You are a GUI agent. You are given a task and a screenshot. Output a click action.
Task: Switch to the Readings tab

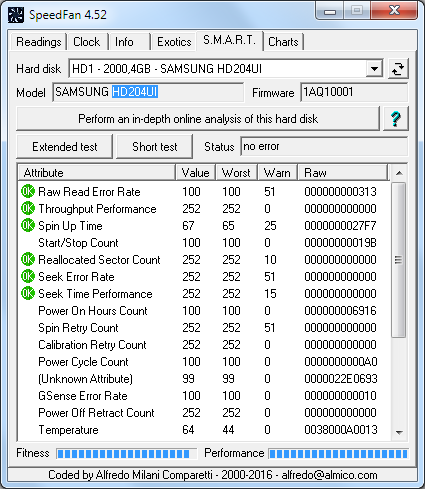click(x=39, y=42)
